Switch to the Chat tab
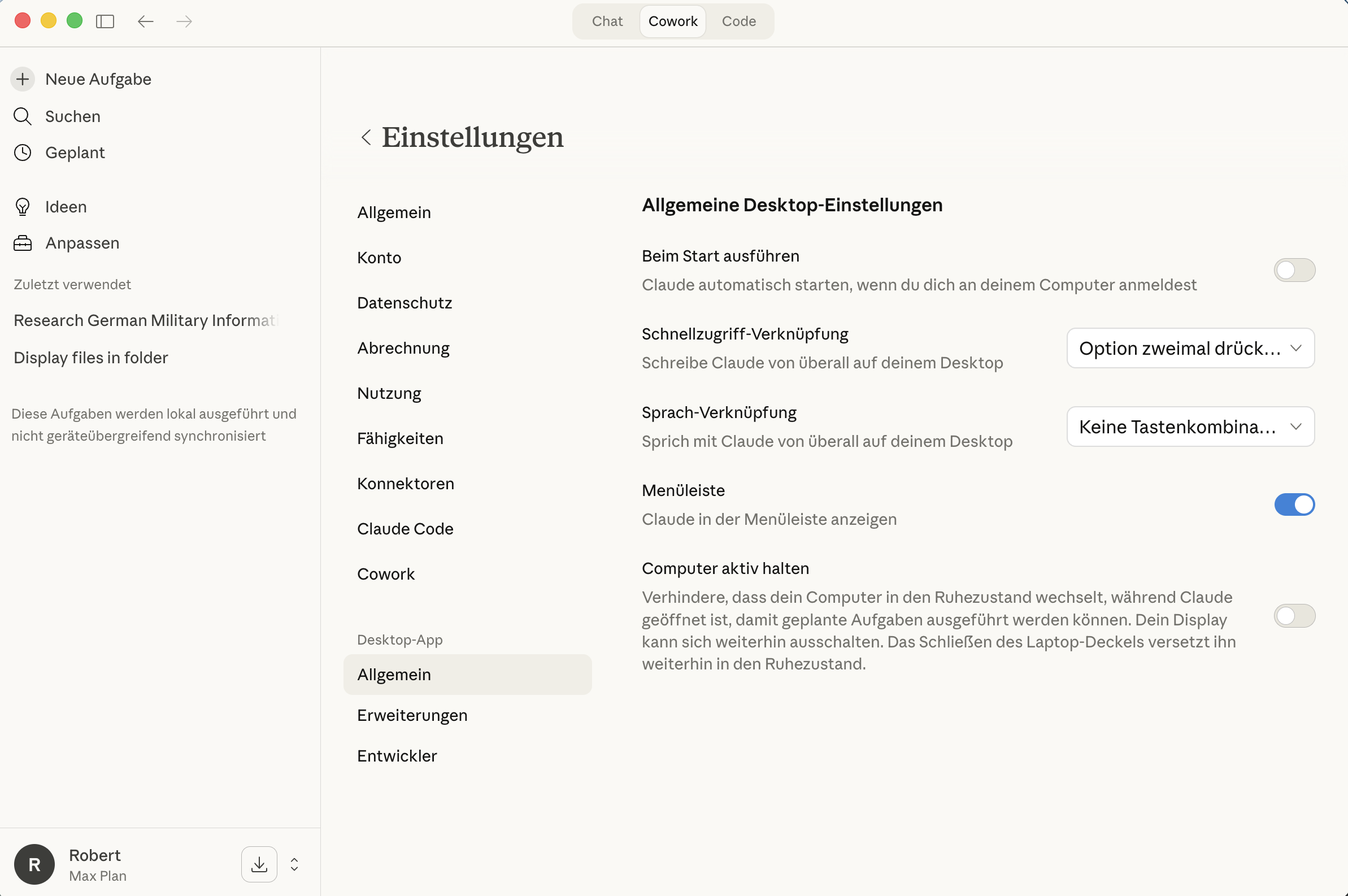 click(607, 21)
